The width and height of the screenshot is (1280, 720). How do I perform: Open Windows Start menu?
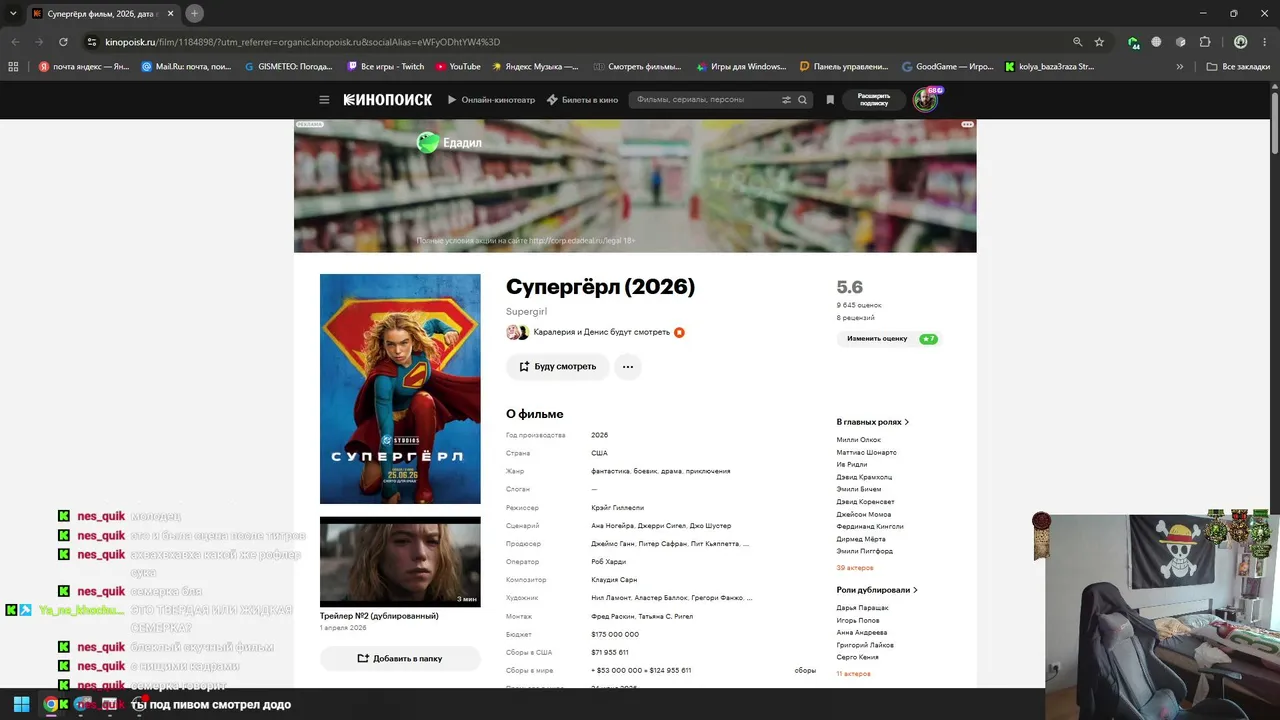21,704
